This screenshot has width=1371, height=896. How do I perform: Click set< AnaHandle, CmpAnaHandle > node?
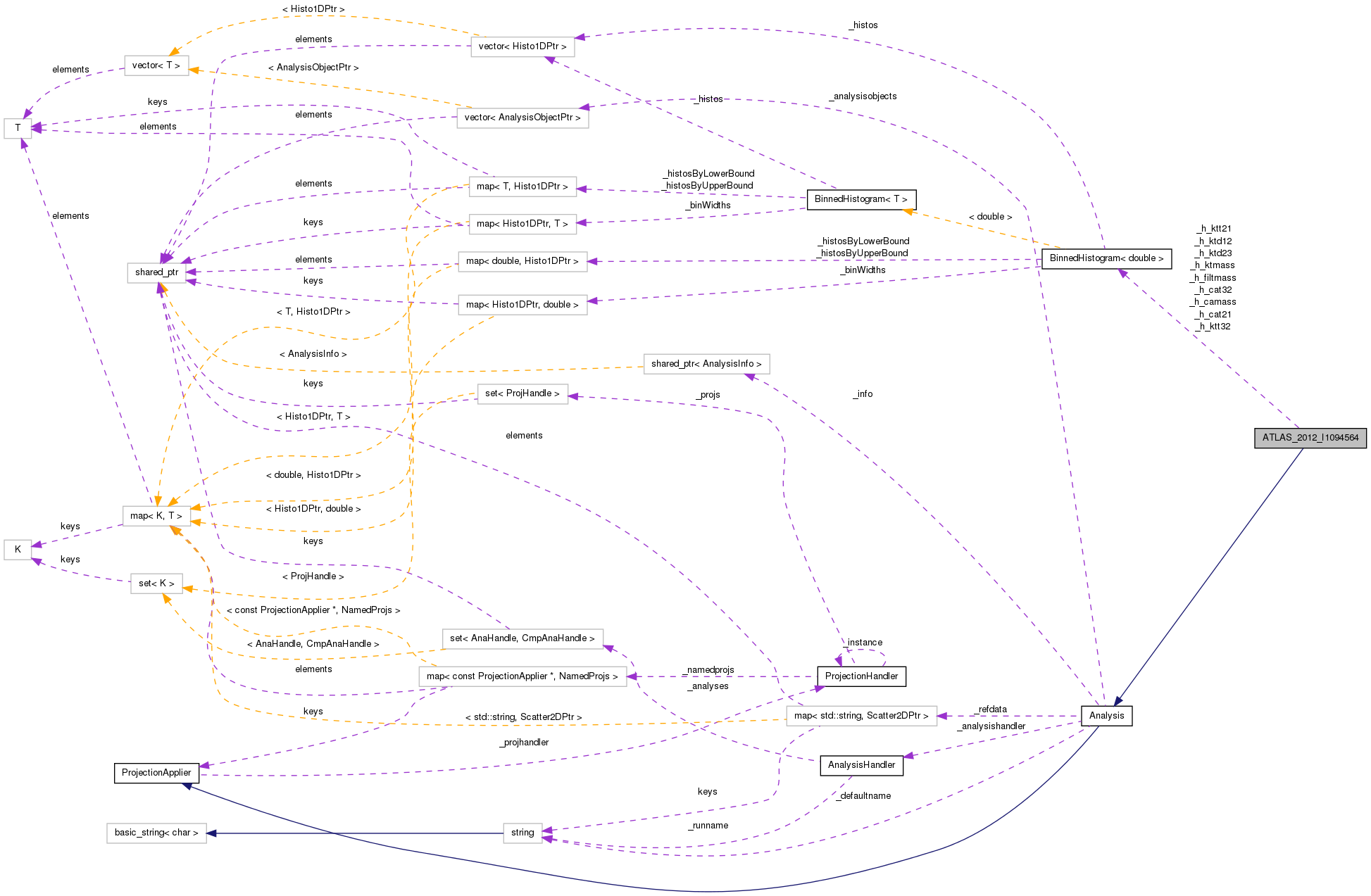[x=522, y=638]
